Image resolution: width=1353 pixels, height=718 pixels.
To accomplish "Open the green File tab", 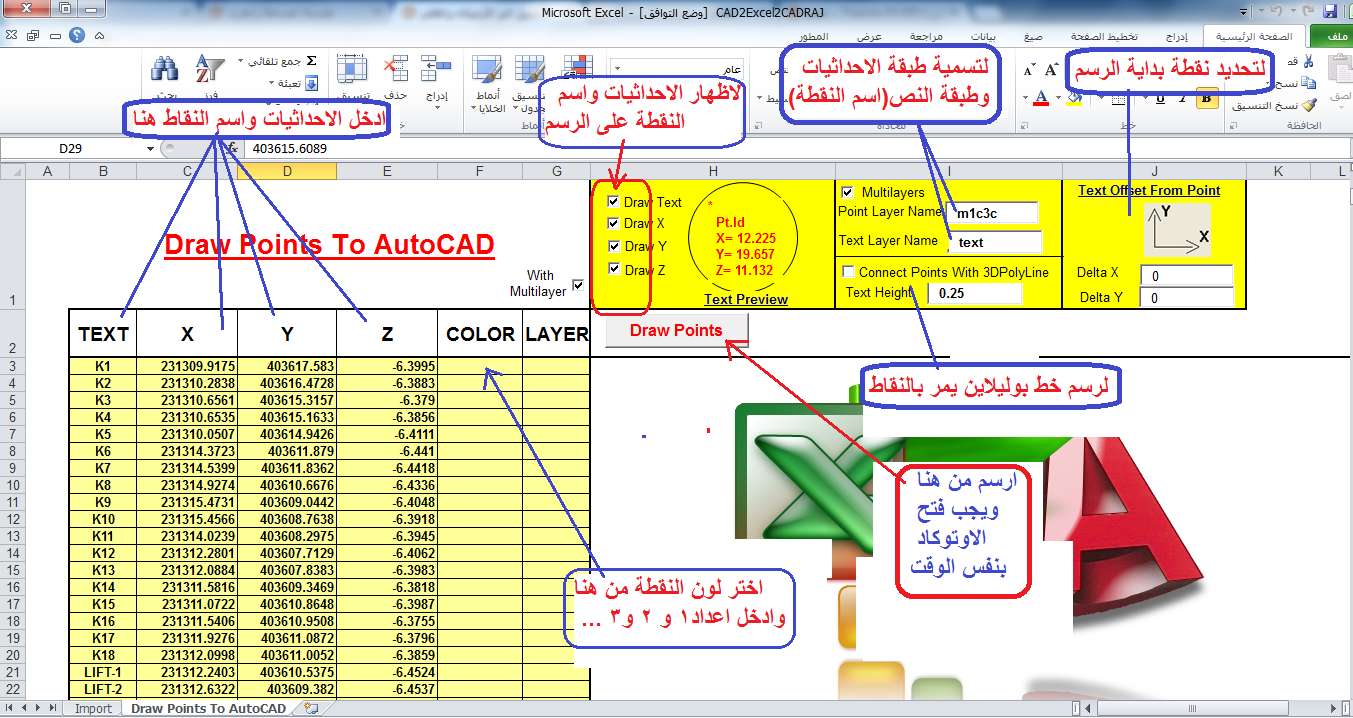I will [x=1331, y=37].
